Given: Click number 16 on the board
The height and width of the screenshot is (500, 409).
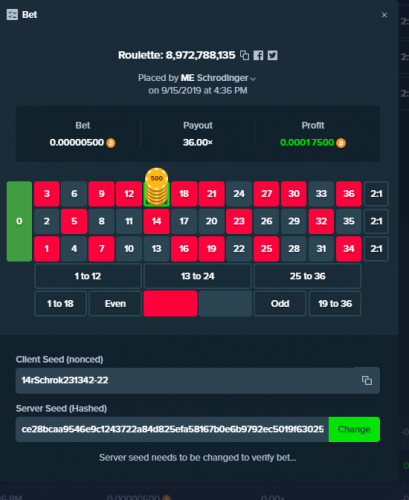Looking at the screenshot, I should [184, 249].
